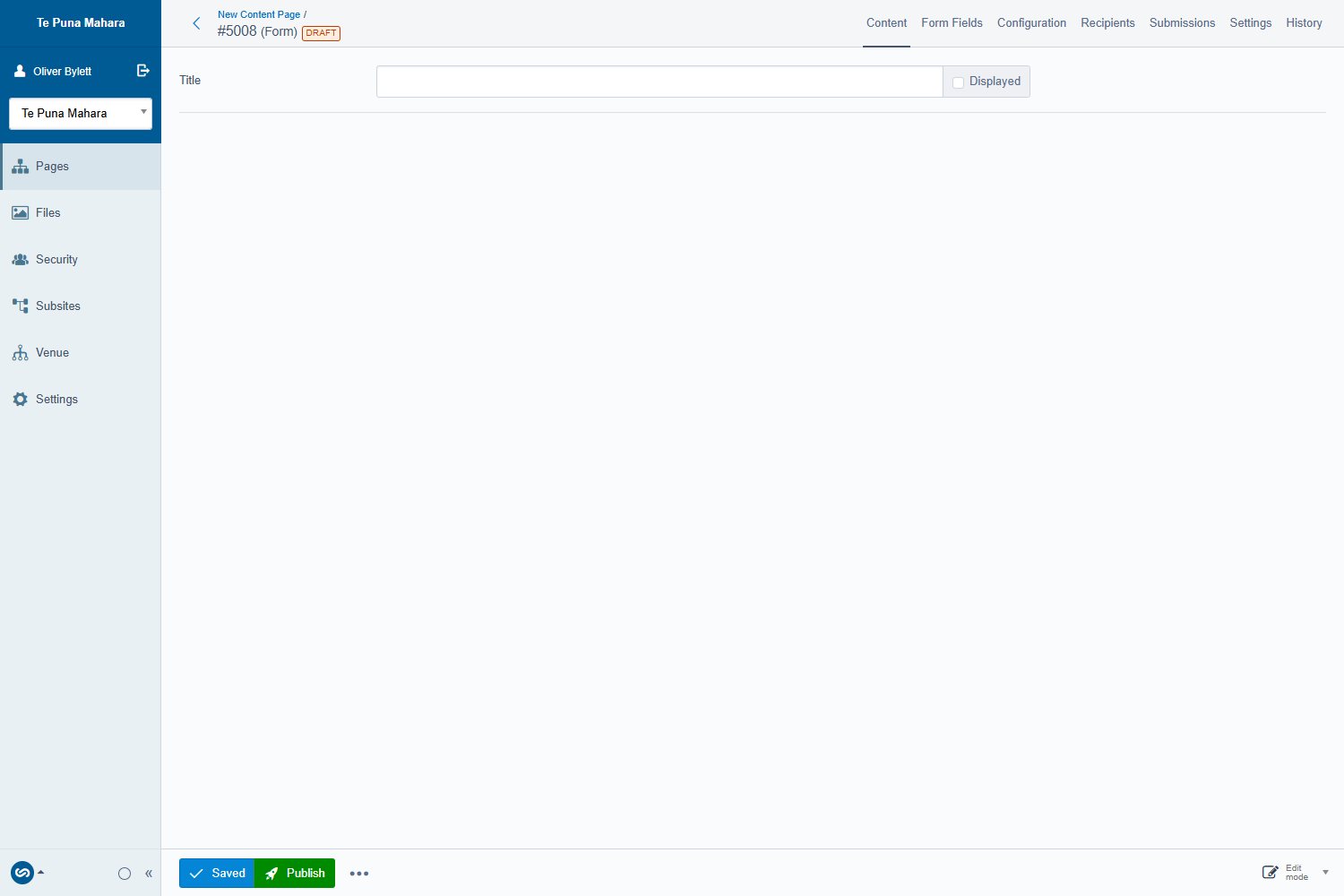Click the Subsites icon
The height and width of the screenshot is (896, 1344).
(20, 306)
